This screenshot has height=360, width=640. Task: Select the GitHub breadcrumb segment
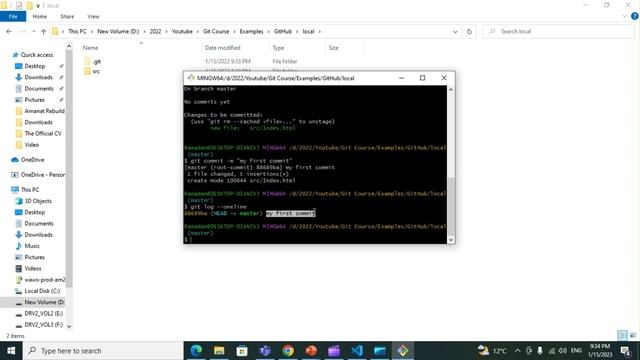coord(283,31)
